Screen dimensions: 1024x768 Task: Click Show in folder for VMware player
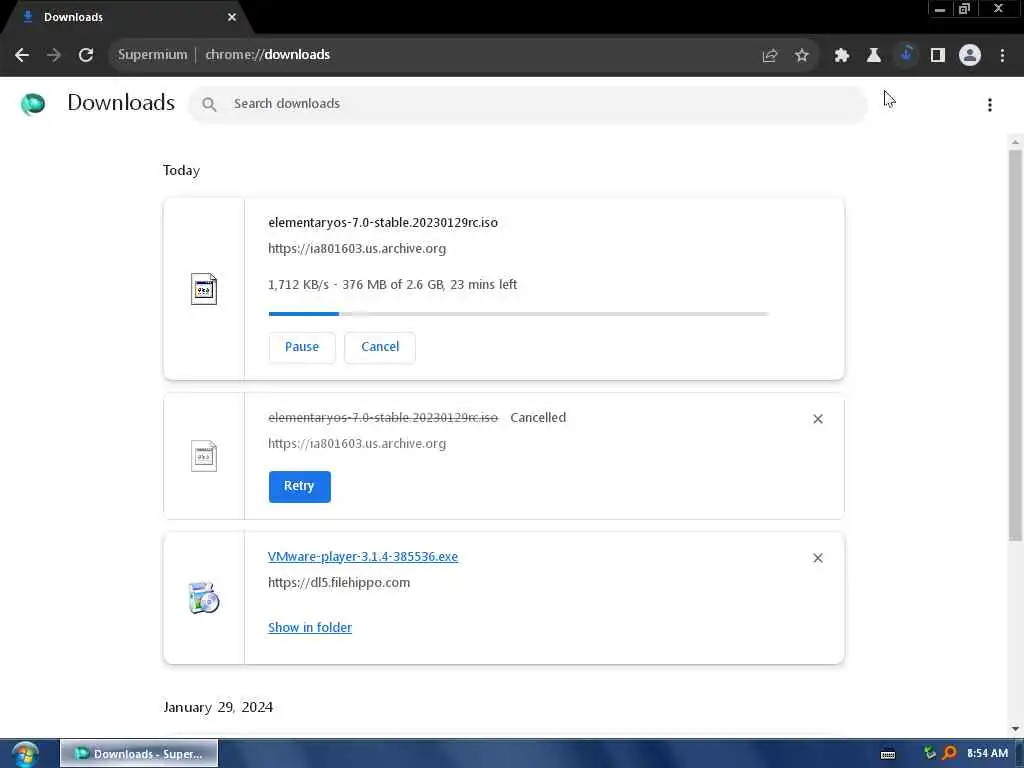pyautogui.click(x=310, y=628)
